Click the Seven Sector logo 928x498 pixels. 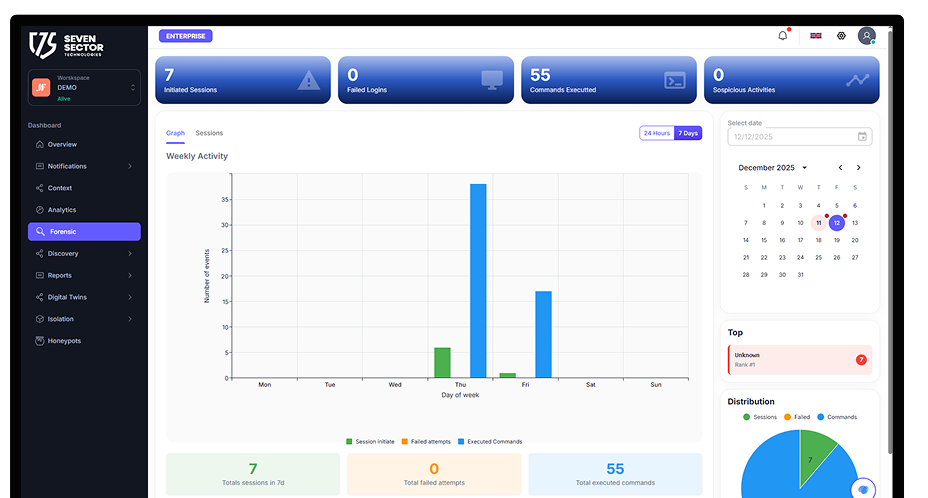pyautogui.click(x=67, y=45)
